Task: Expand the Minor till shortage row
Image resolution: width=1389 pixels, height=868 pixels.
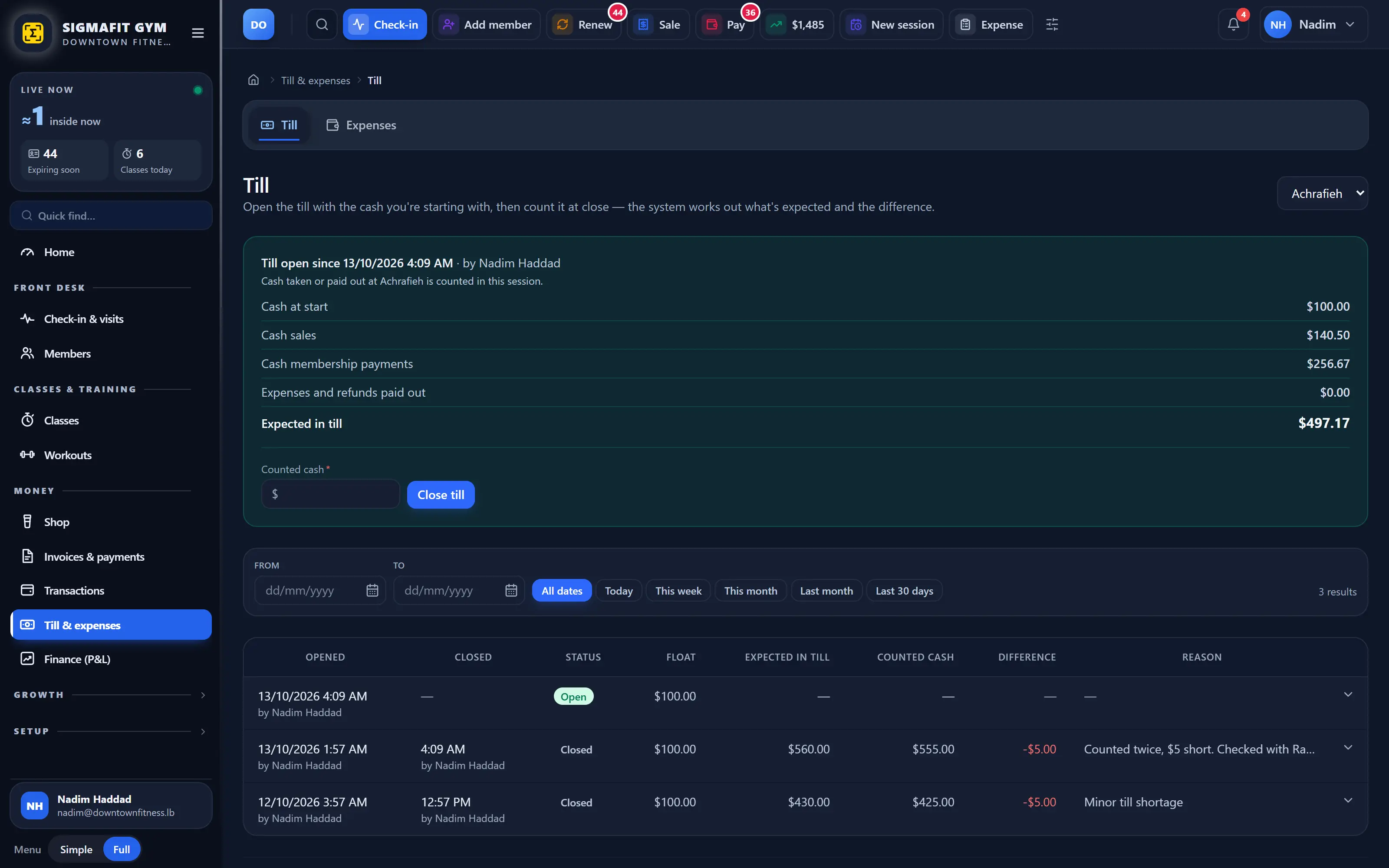Action: 1348,801
